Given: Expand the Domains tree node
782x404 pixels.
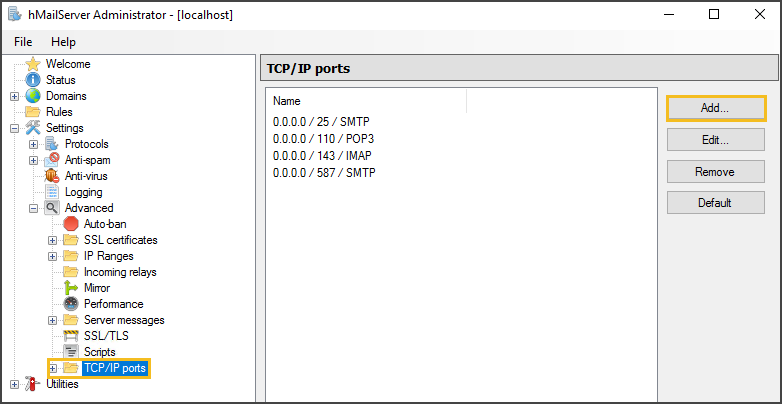Looking at the screenshot, I should (x=14, y=96).
